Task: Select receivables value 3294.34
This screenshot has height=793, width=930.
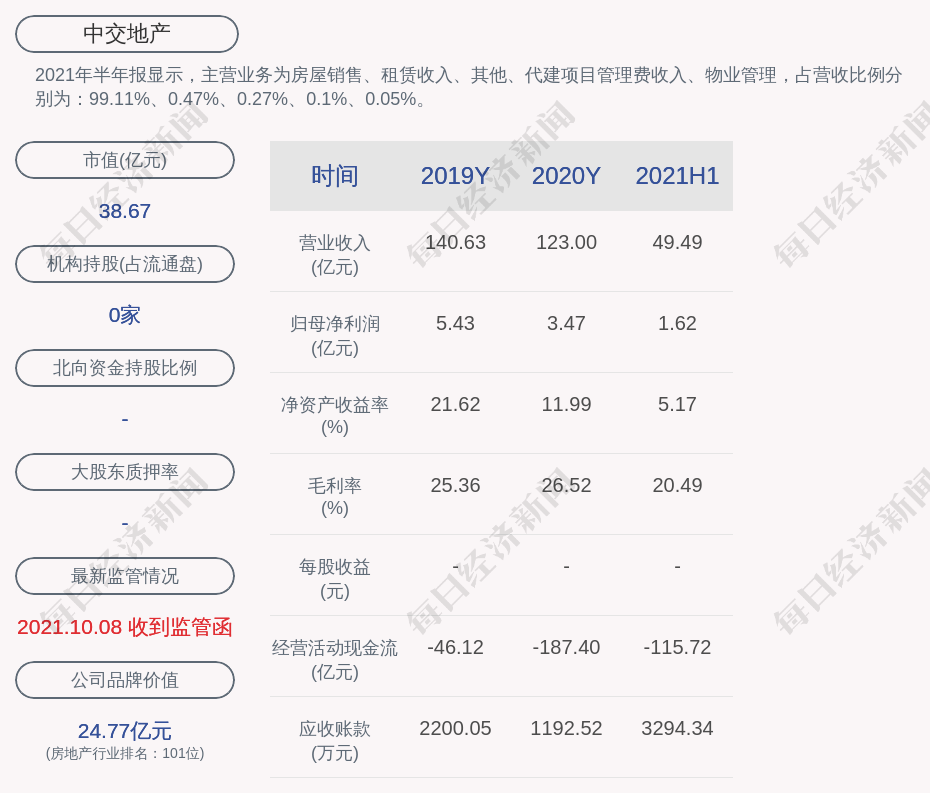Action: [x=677, y=728]
